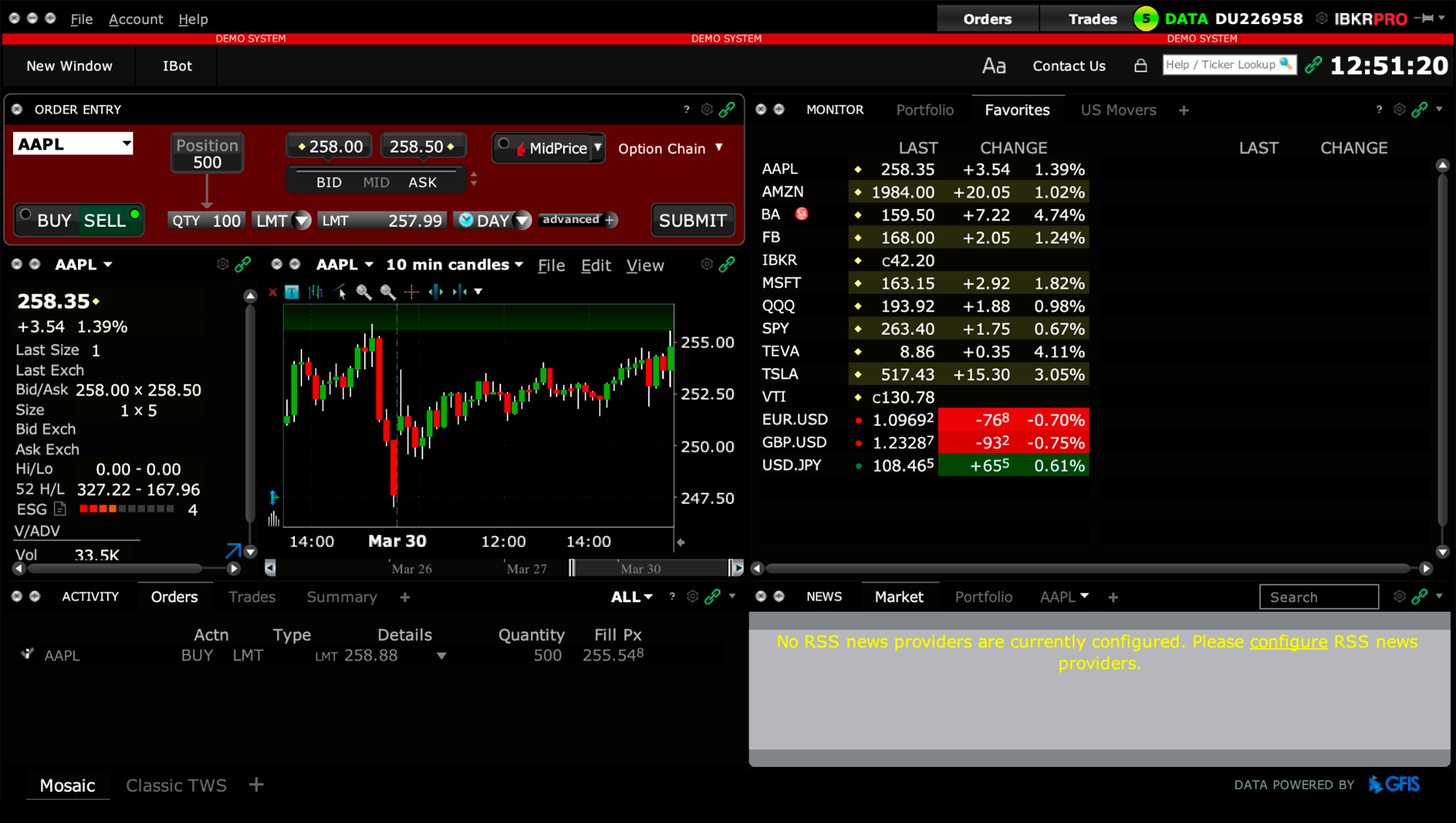The width and height of the screenshot is (1456, 823).
Task: Click the Order Entry help question mark
Action: 687,109
